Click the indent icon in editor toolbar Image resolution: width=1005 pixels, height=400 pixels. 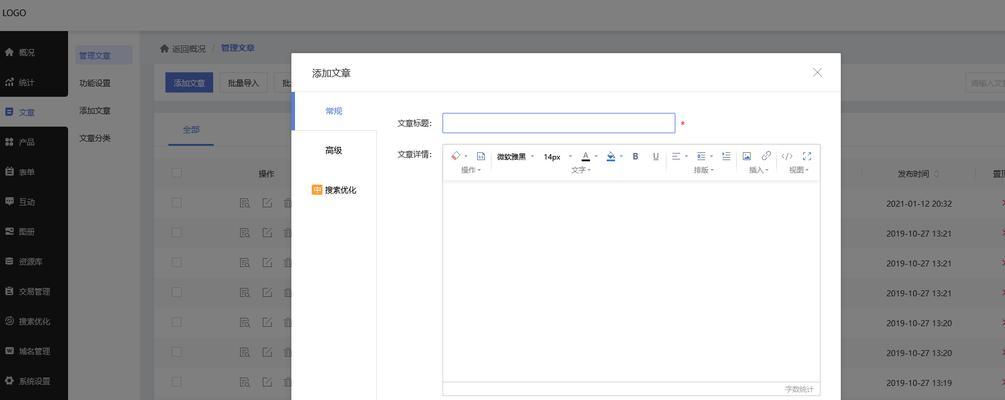coord(726,156)
